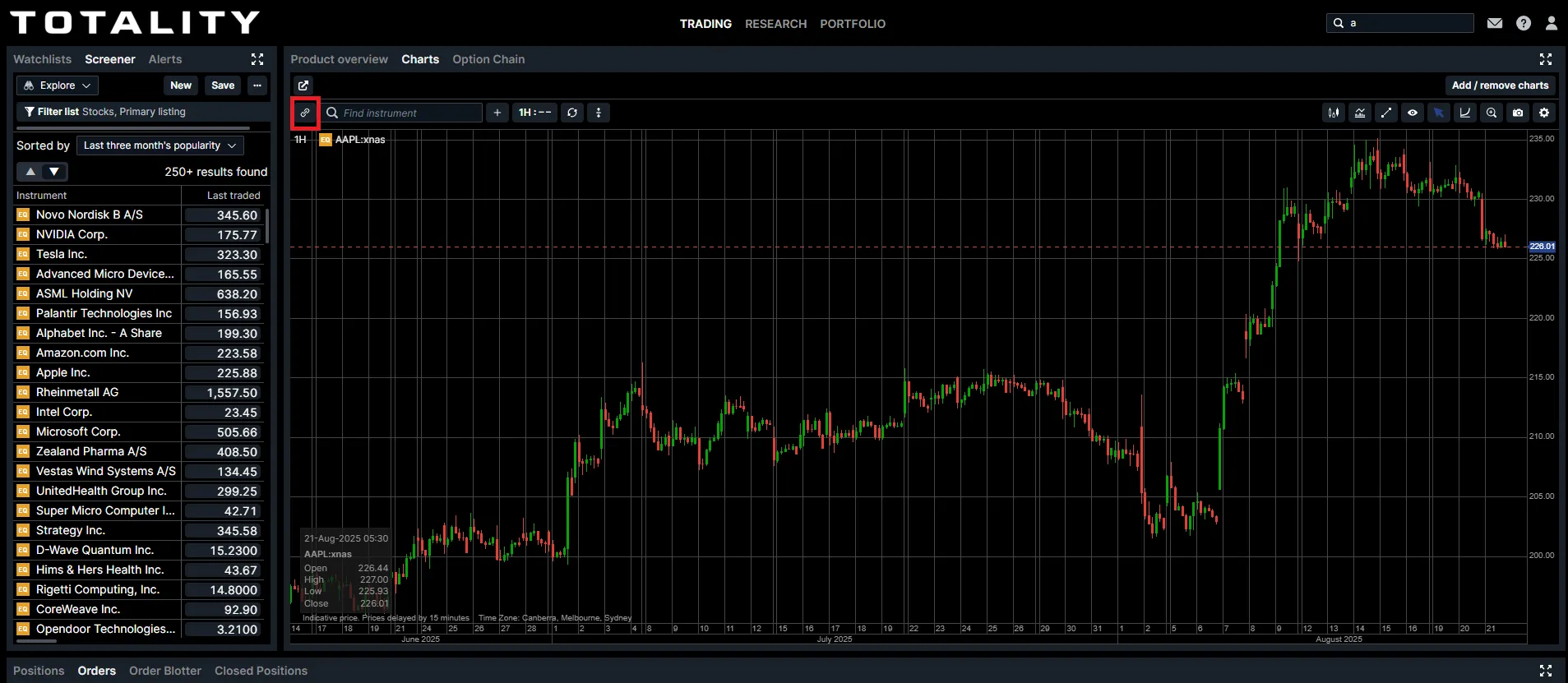Select Apple Inc. row

[x=139, y=372]
